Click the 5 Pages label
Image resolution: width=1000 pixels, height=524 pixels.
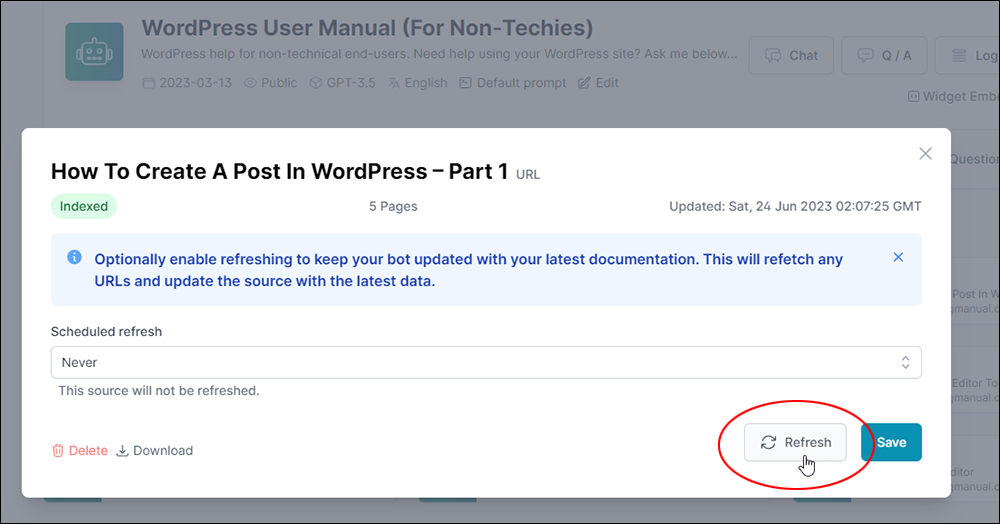[x=393, y=207]
